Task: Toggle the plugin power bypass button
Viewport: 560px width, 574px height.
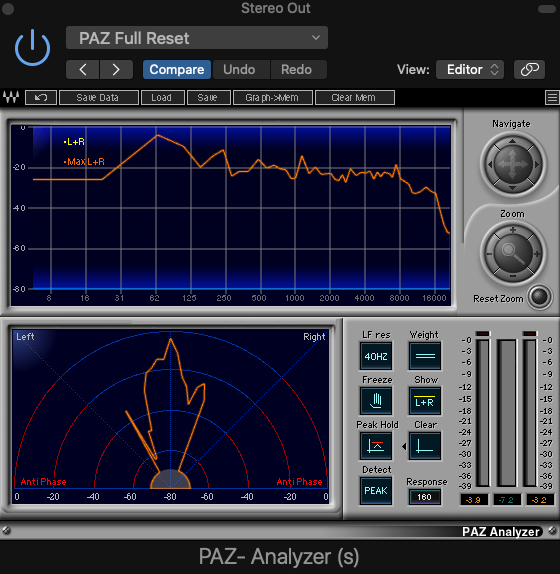Action: point(32,48)
